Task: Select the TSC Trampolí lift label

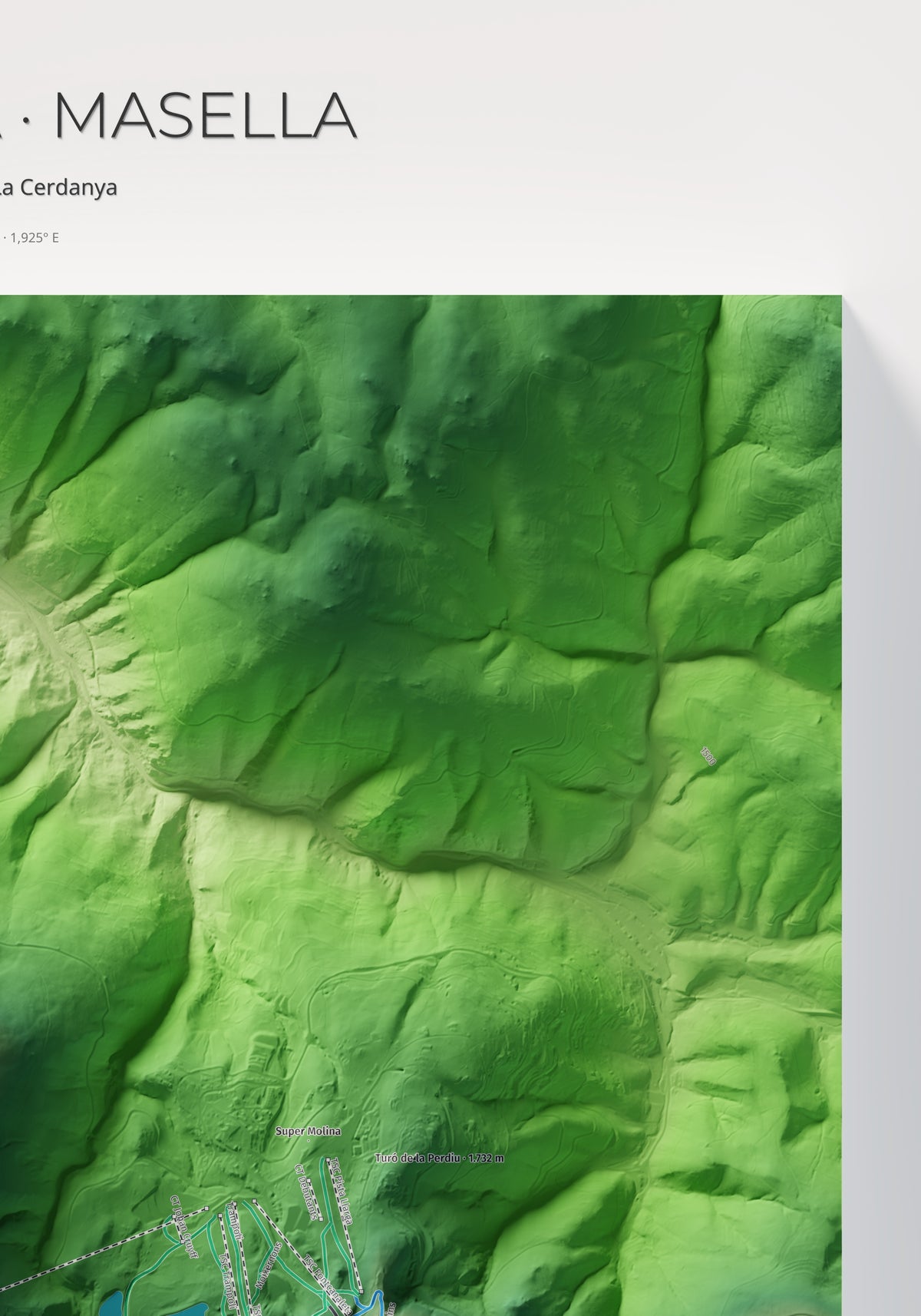Action: (x=228, y=1281)
